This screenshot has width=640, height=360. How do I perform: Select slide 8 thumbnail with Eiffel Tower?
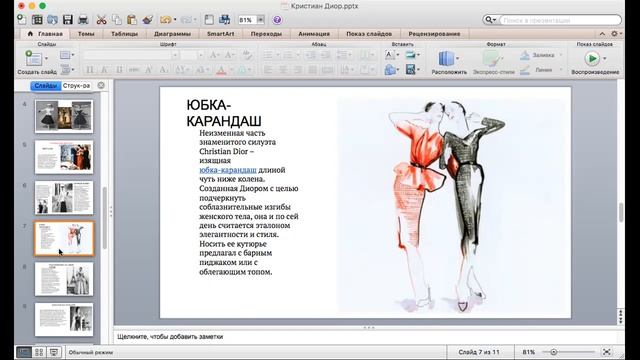click(64, 279)
